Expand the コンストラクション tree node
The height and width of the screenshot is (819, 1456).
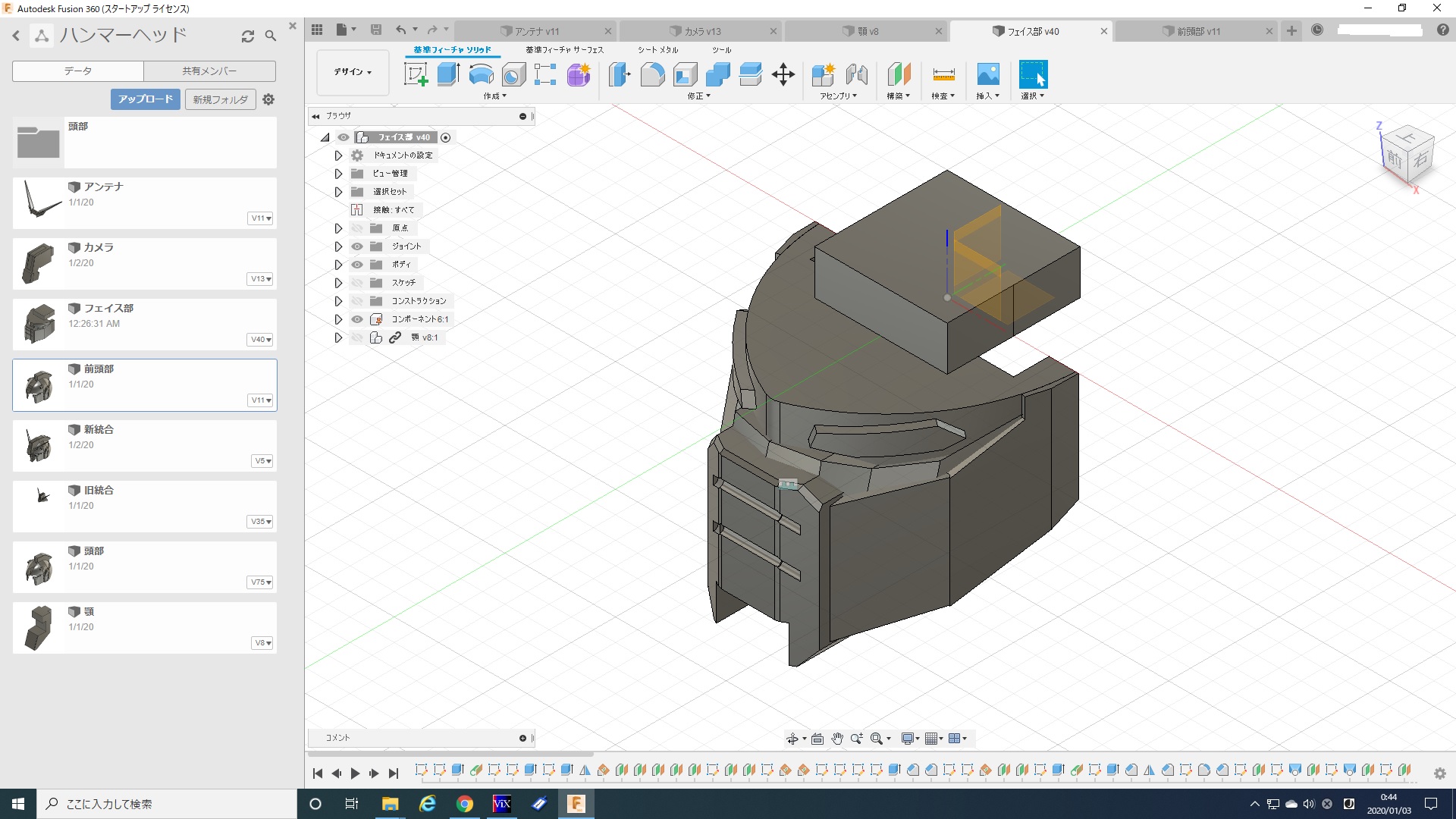click(338, 301)
